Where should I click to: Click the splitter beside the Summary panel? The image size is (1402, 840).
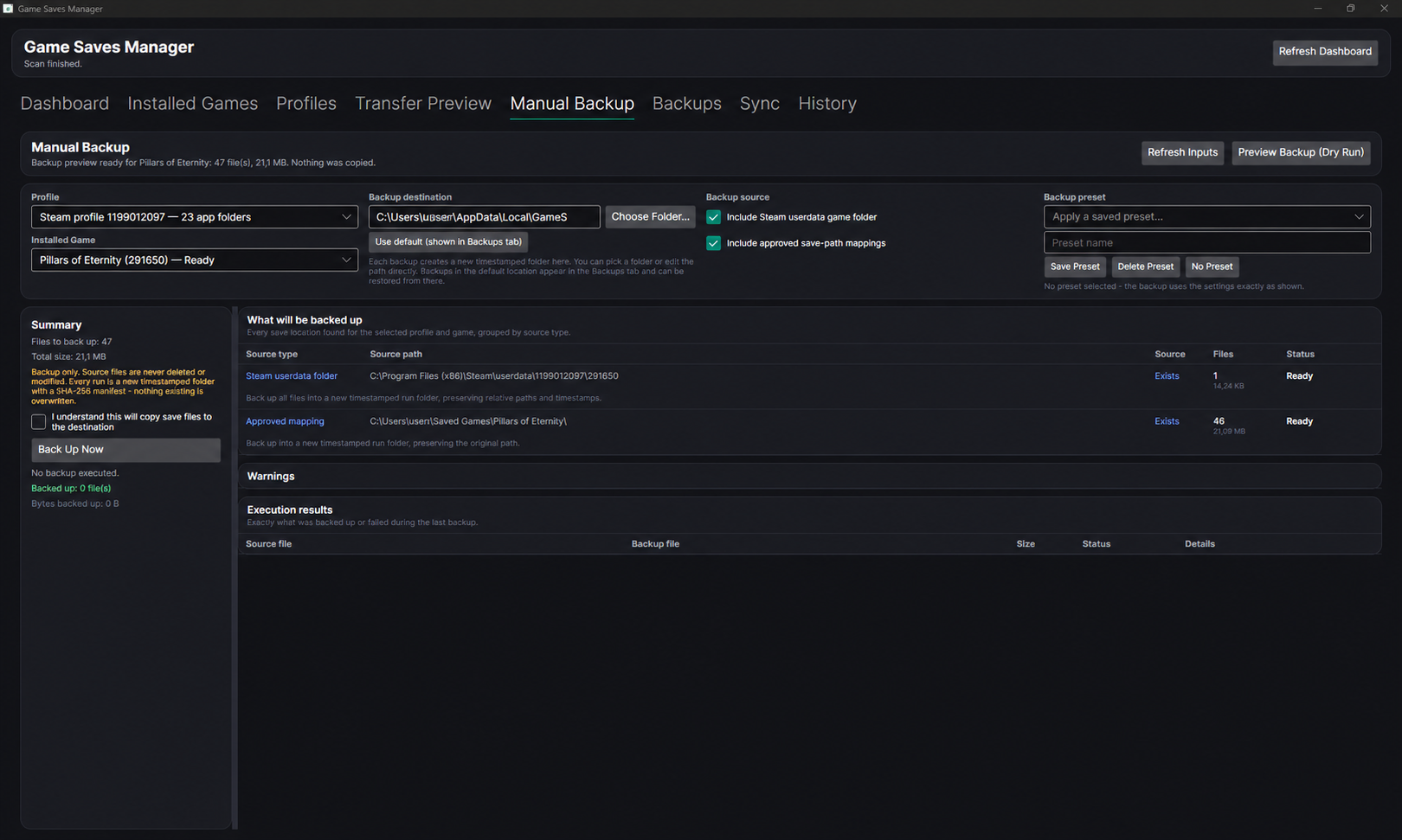pos(235,567)
